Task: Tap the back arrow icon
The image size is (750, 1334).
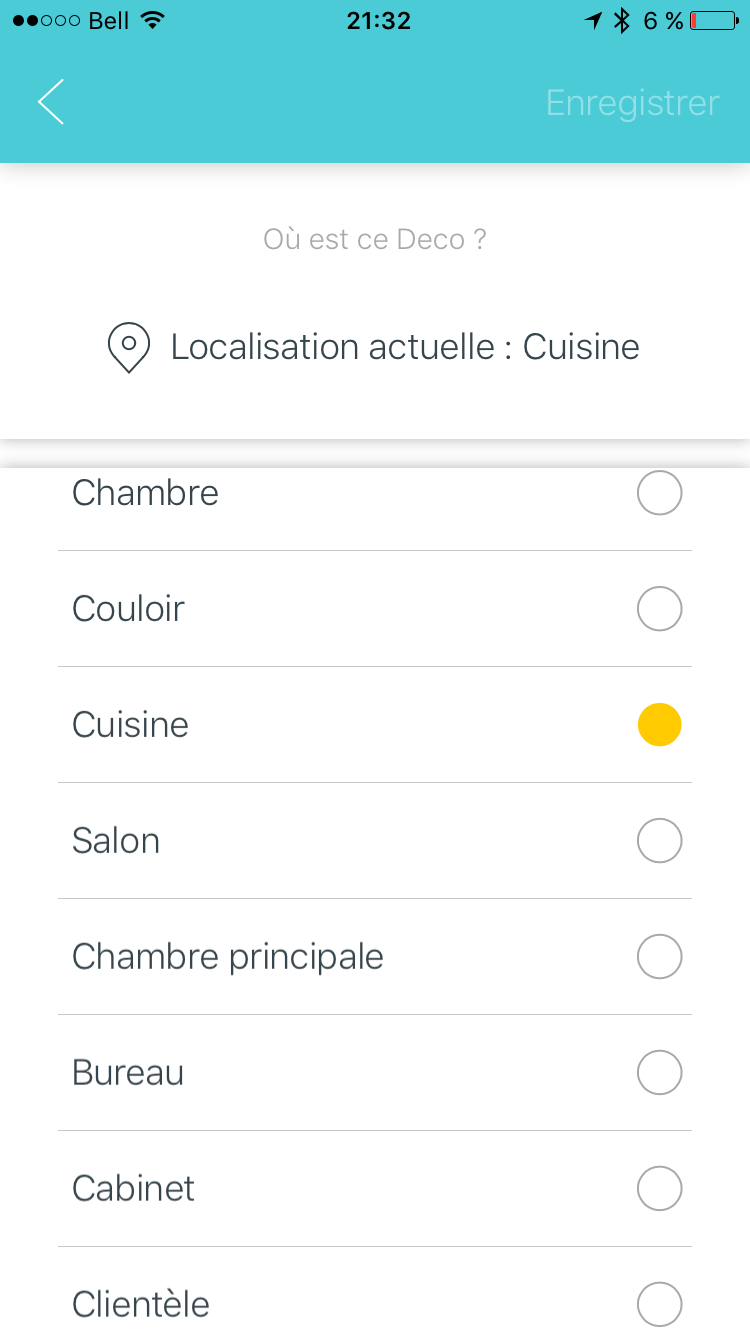Action: pyautogui.click(x=51, y=102)
